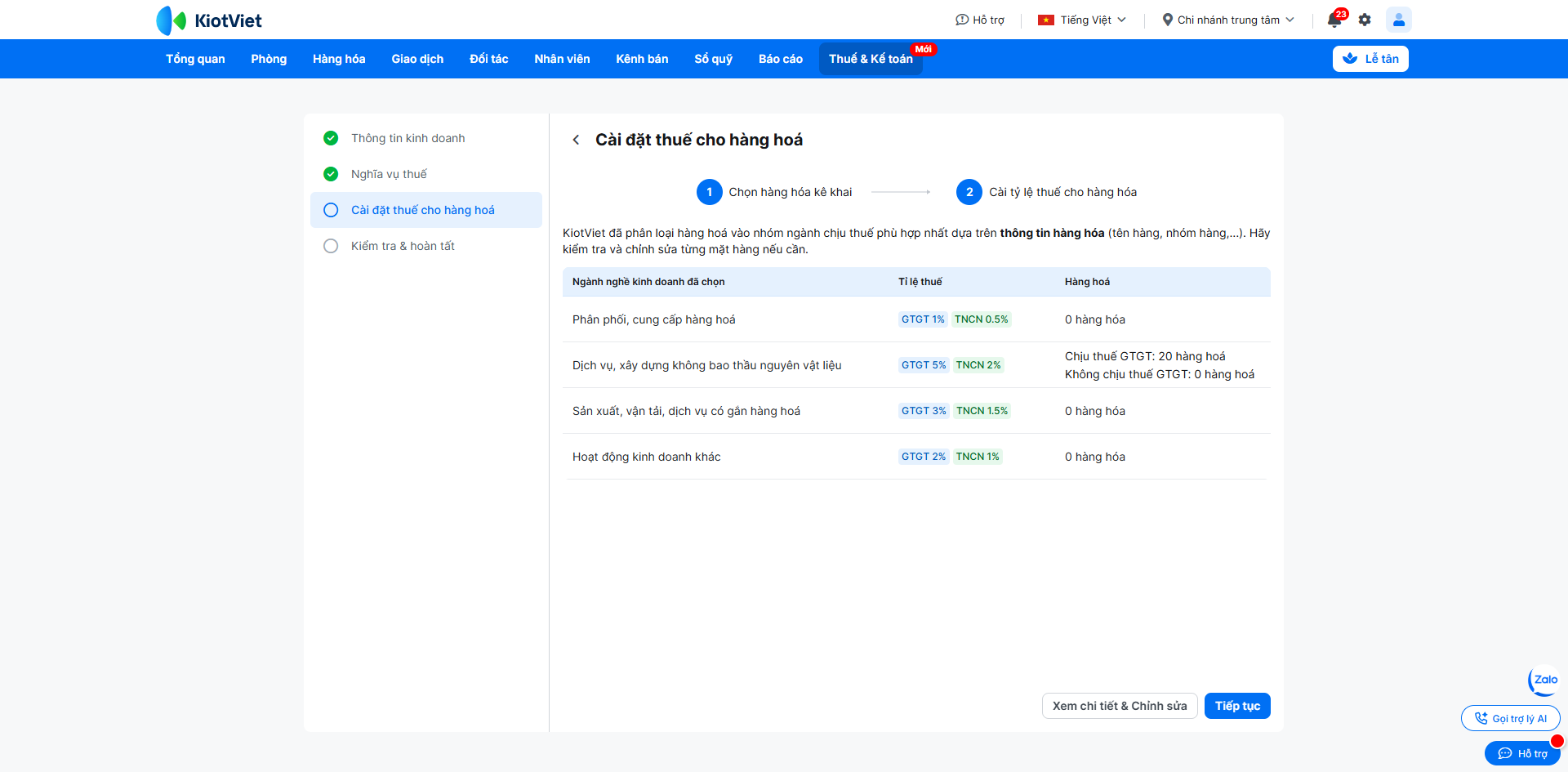Click the Lễ tân button
The image size is (1568, 772).
(x=1370, y=59)
